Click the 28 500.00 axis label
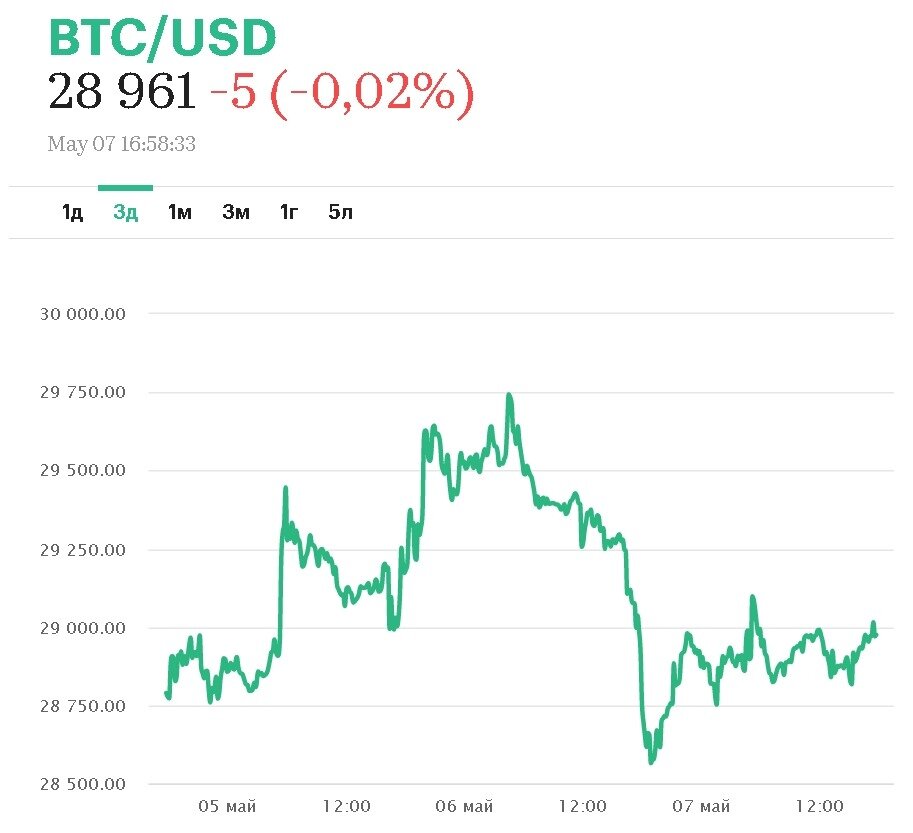Screen dimensions: 913x833 [83, 784]
